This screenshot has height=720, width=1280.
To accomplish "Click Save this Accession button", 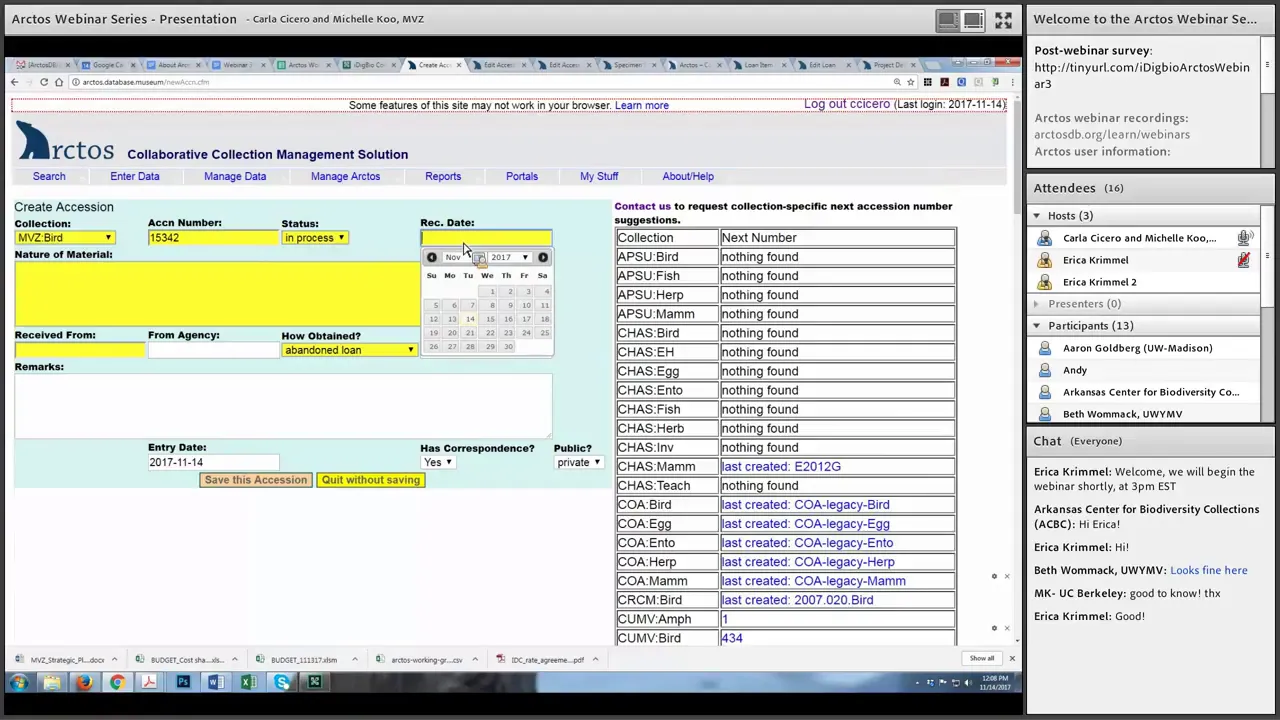I will pos(255,480).
